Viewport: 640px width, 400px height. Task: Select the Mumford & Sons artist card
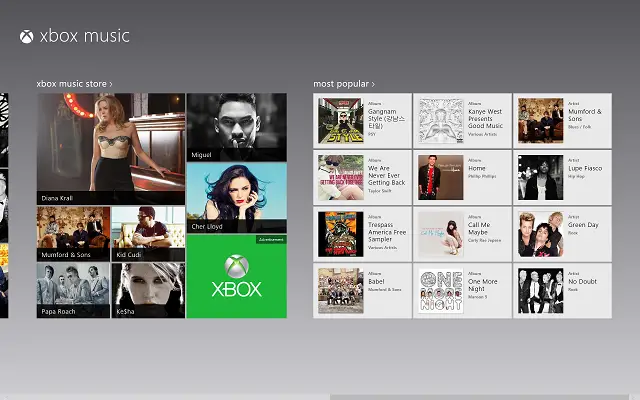click(x=562, y=120)
